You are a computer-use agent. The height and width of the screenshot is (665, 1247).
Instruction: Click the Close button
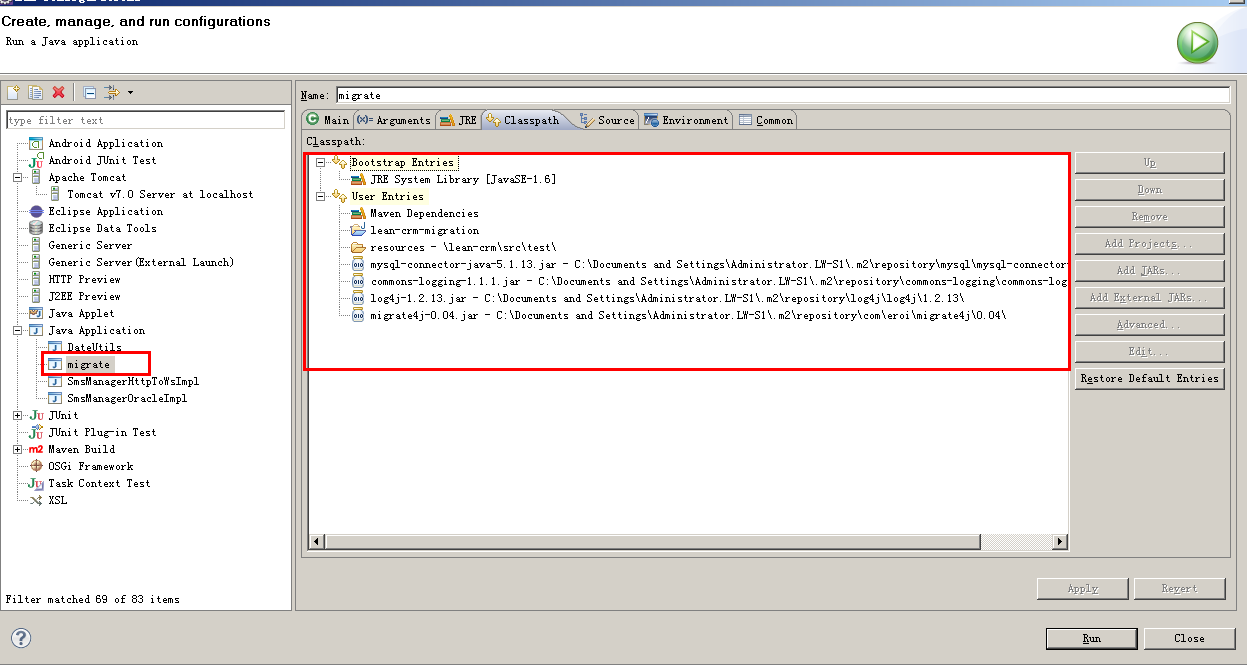coord(1189,638)
